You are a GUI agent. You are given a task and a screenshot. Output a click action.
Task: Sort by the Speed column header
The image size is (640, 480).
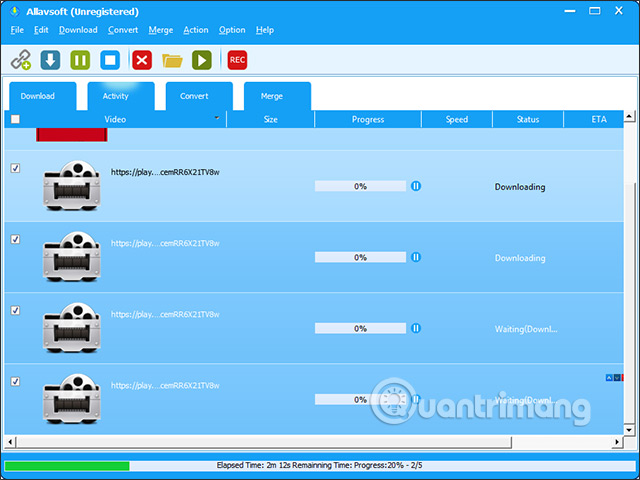(x=457, y=119)
